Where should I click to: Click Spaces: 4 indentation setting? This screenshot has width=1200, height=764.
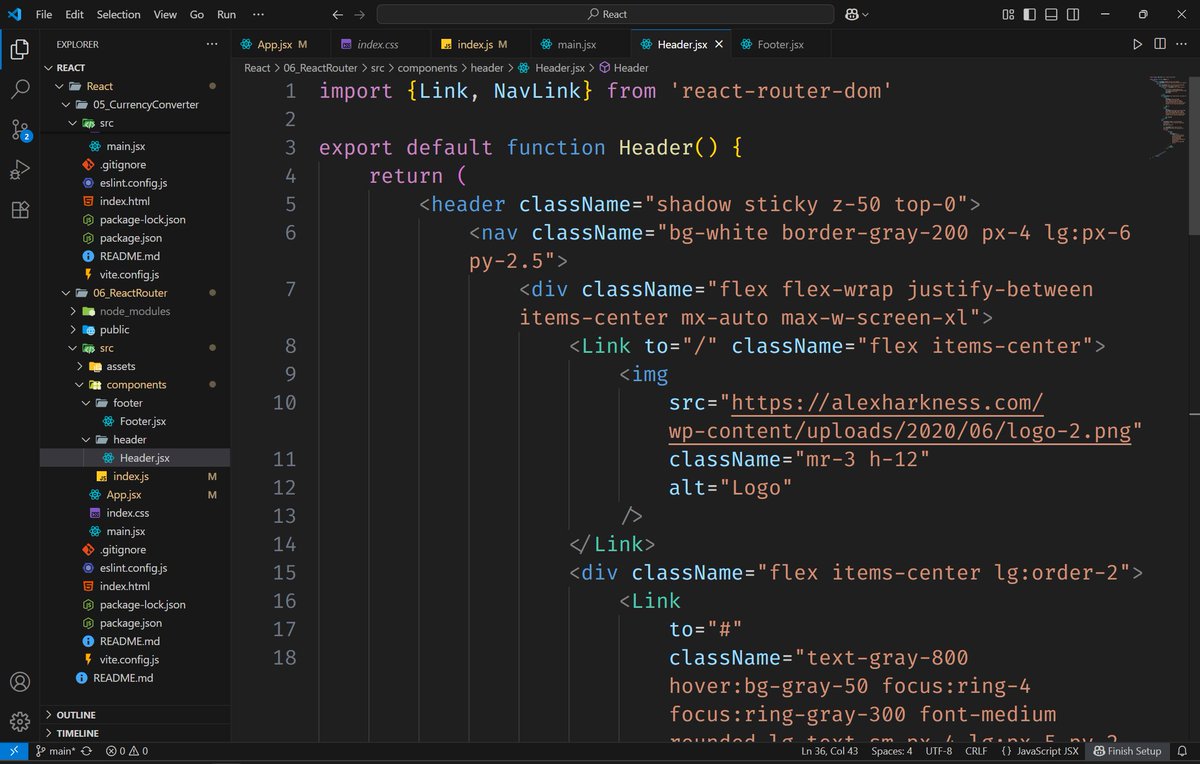pos(891,751)
